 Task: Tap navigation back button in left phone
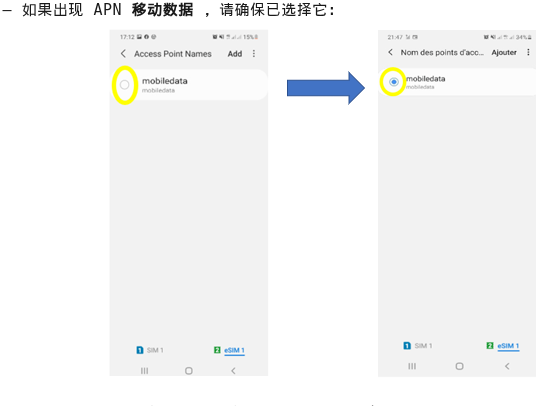point(233,371)
